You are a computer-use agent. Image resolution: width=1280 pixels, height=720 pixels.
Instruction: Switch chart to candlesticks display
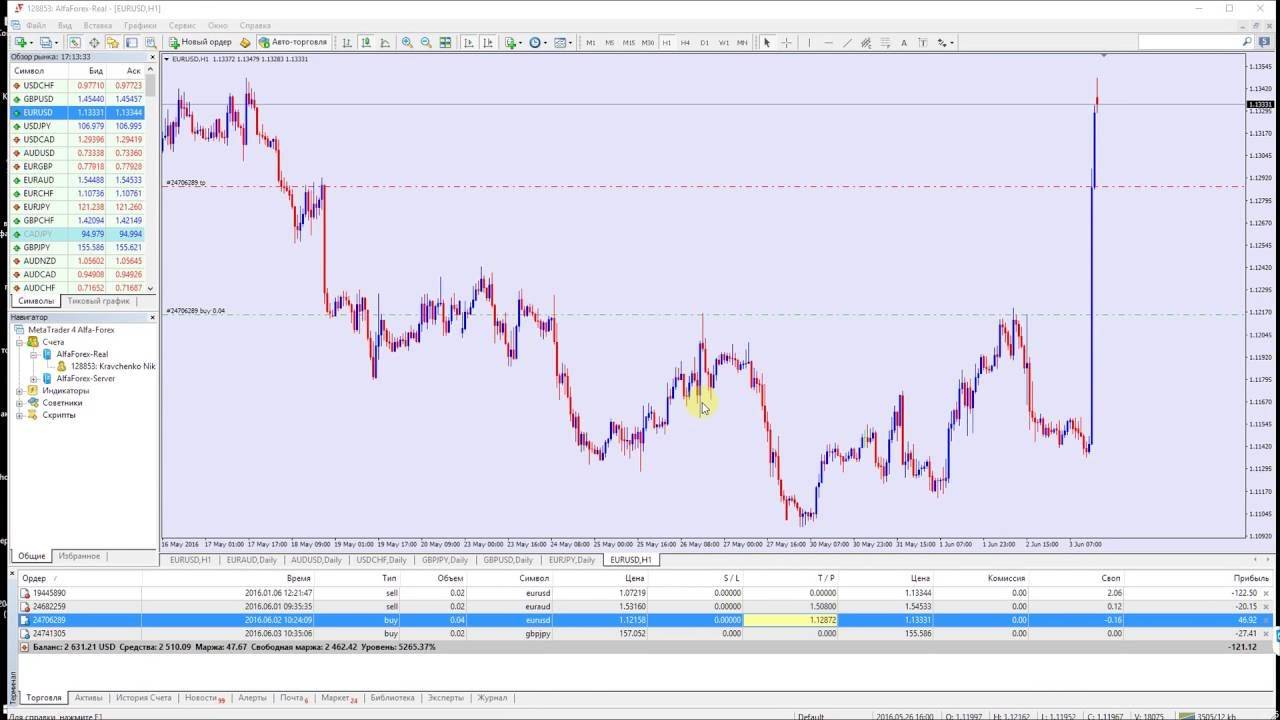(366, 42)
